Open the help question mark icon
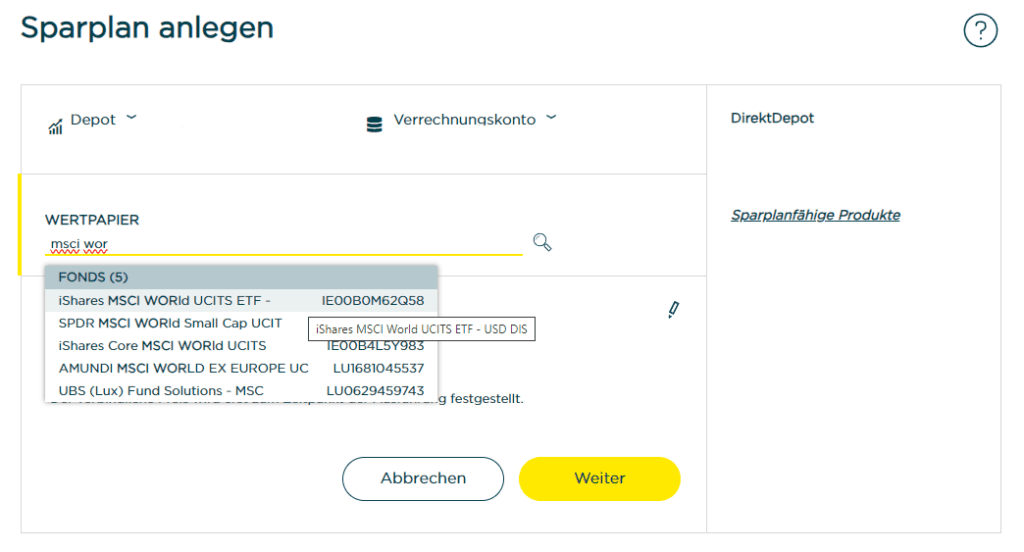This screenshot has height=552, width=1024. (980, 31)
